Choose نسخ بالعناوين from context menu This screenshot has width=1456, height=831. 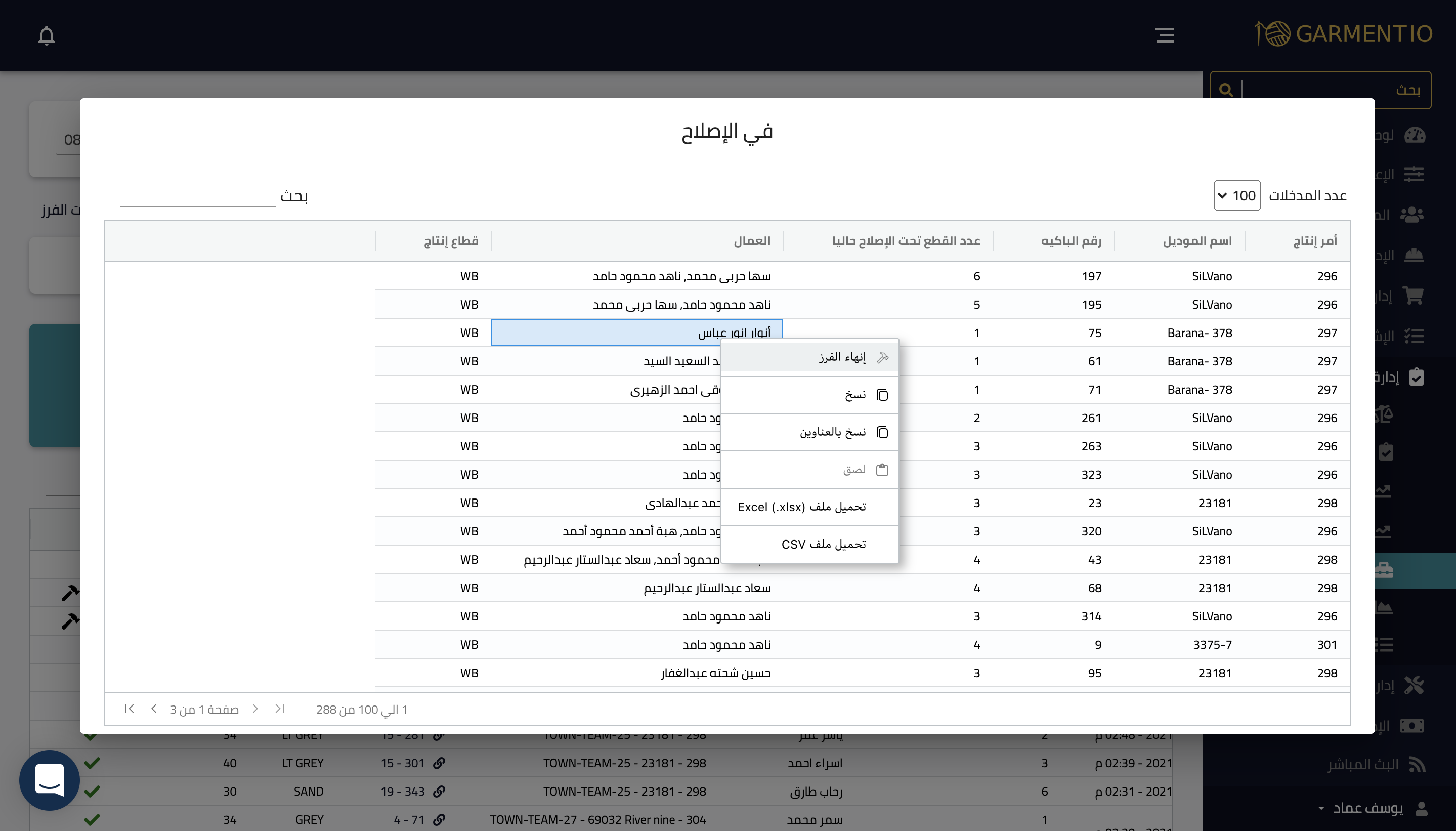click(809, 432)
